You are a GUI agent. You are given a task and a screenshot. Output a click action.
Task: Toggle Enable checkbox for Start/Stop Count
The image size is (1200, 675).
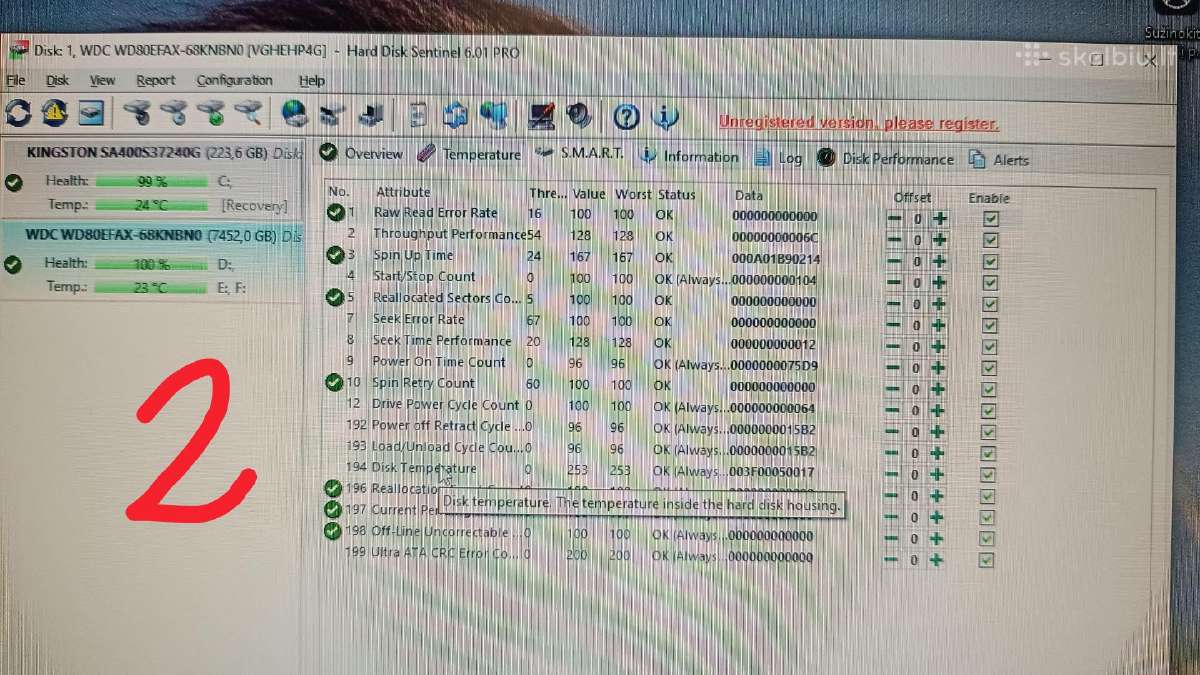(x=990, y=282)
